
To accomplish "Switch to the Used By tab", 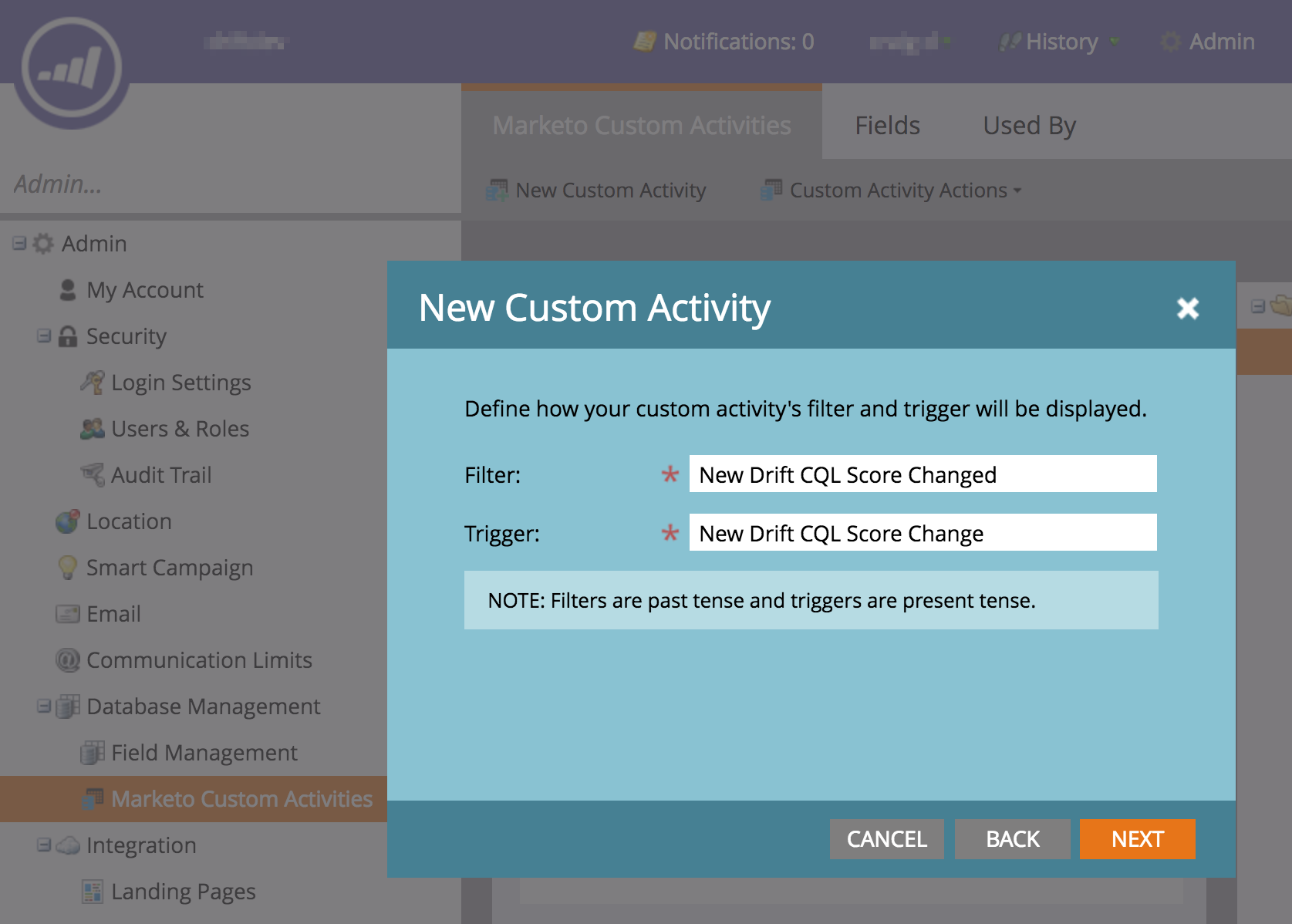I will (1029, 125).
